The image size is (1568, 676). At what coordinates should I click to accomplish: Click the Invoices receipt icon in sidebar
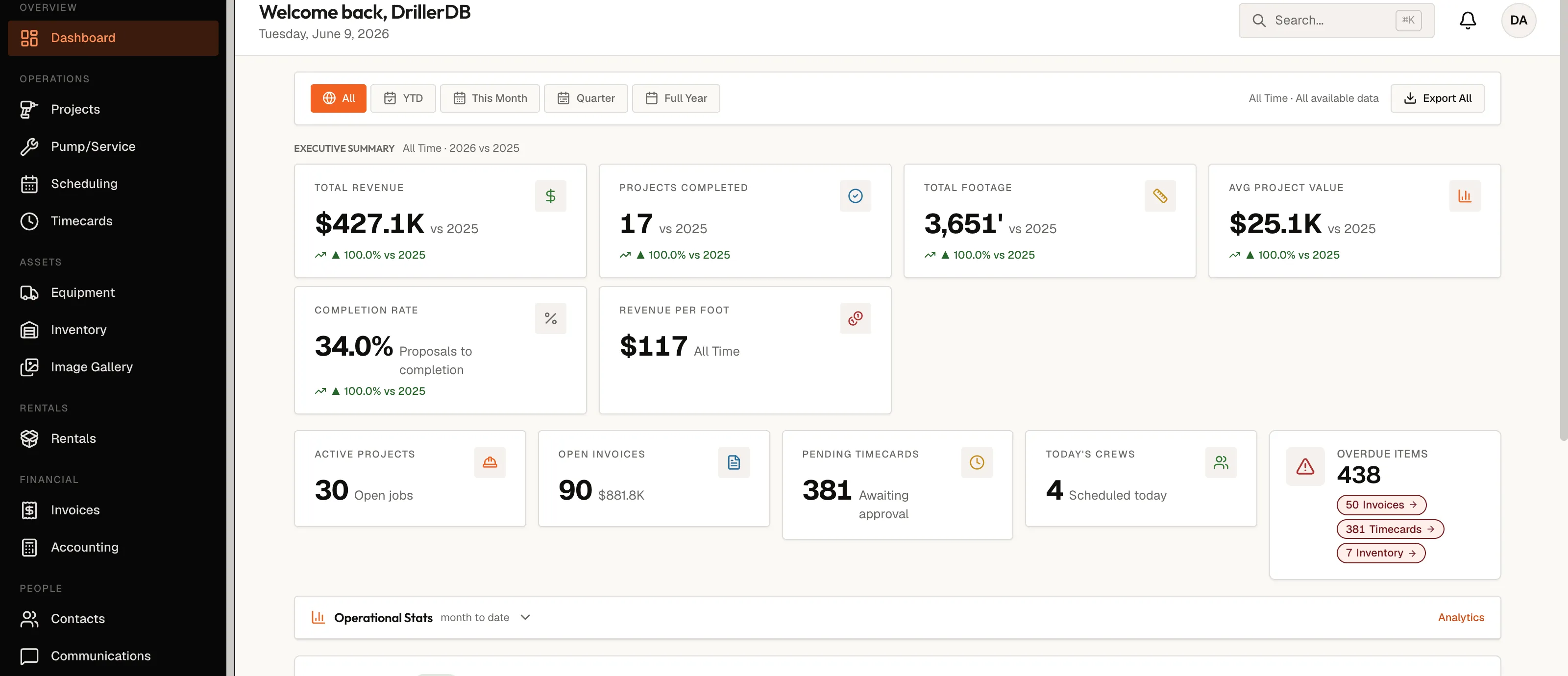click(x=29, y=510)
